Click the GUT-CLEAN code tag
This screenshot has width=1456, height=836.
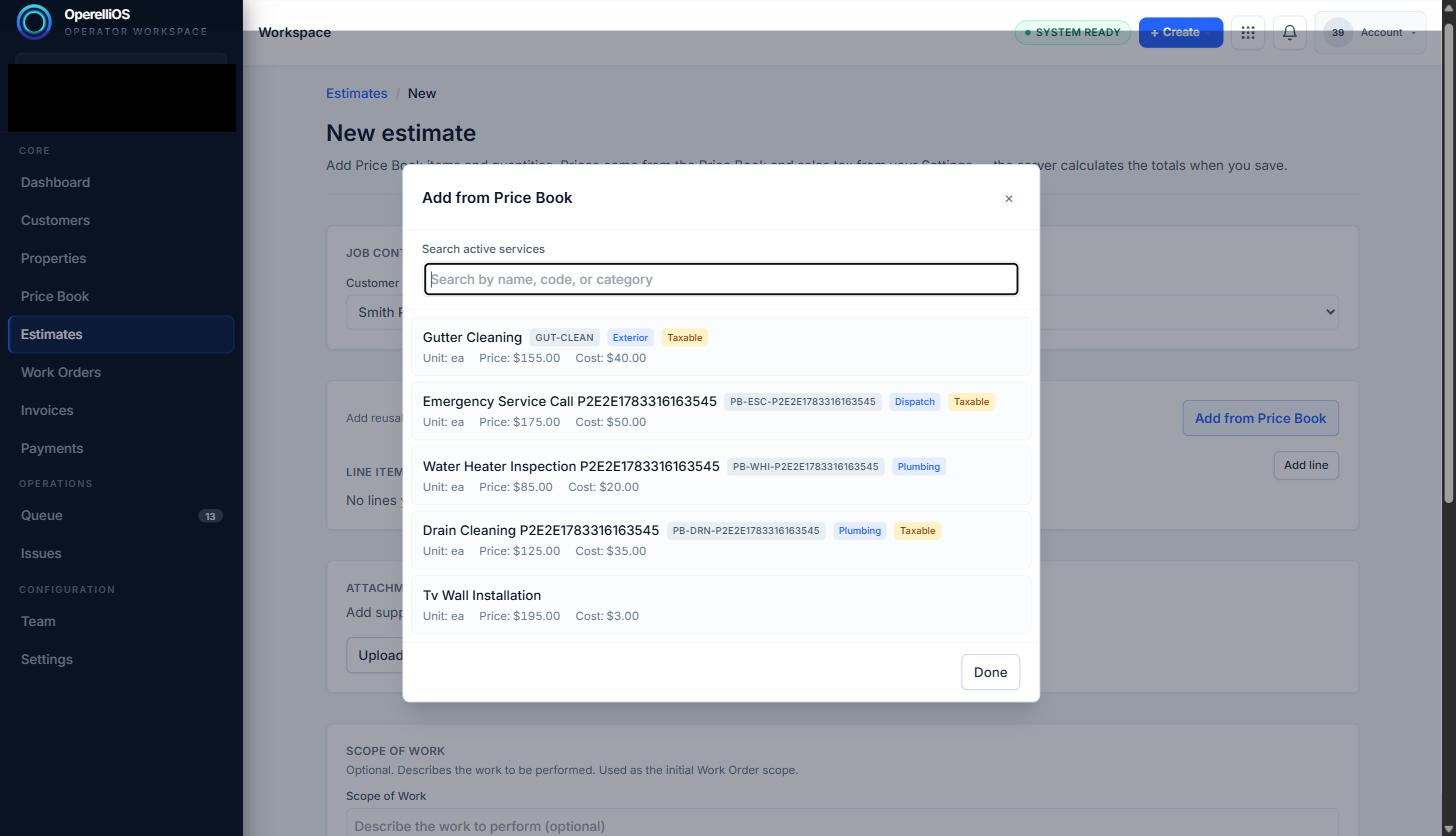564,338
